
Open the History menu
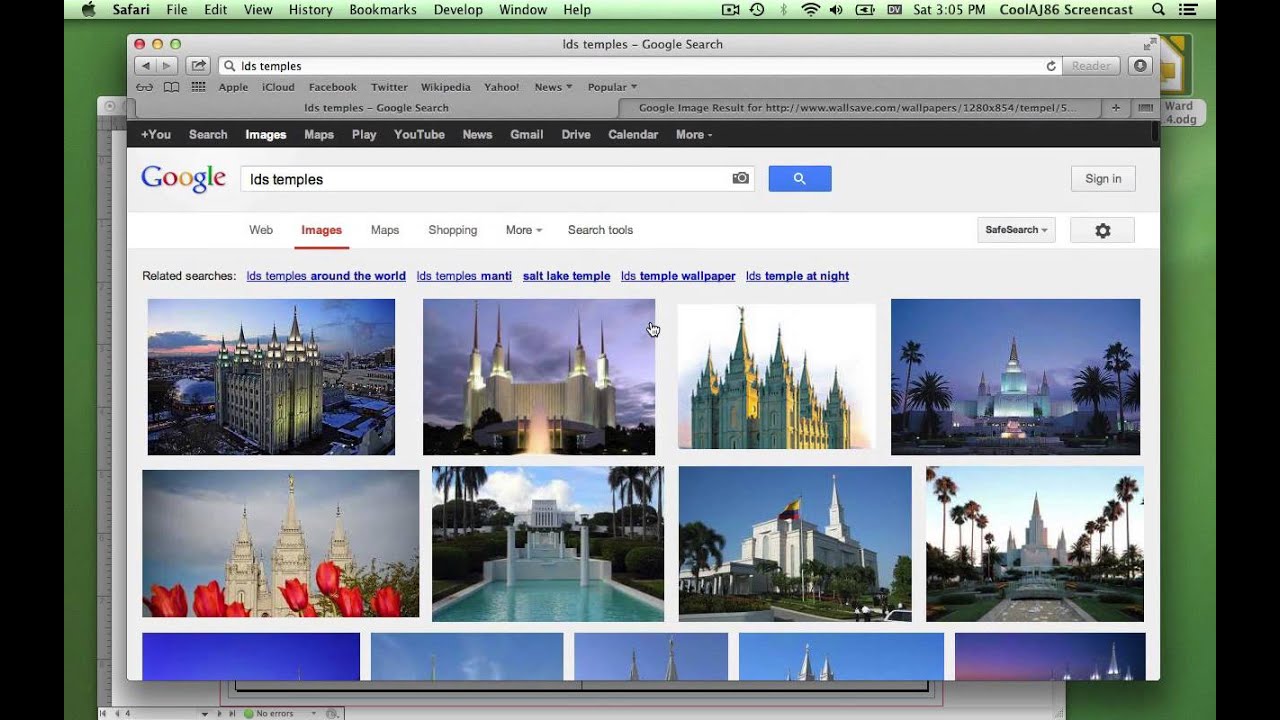pyautogui.click(x=310, y=9)
